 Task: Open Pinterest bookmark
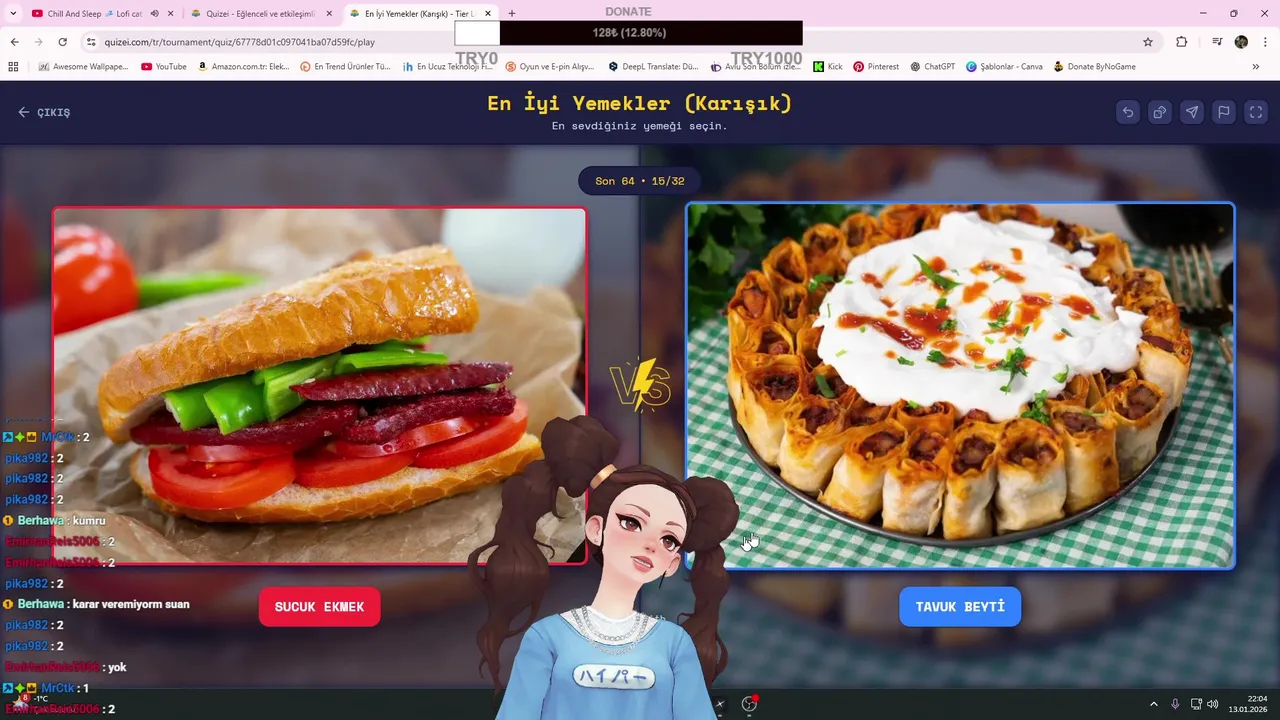pos(876,67)
